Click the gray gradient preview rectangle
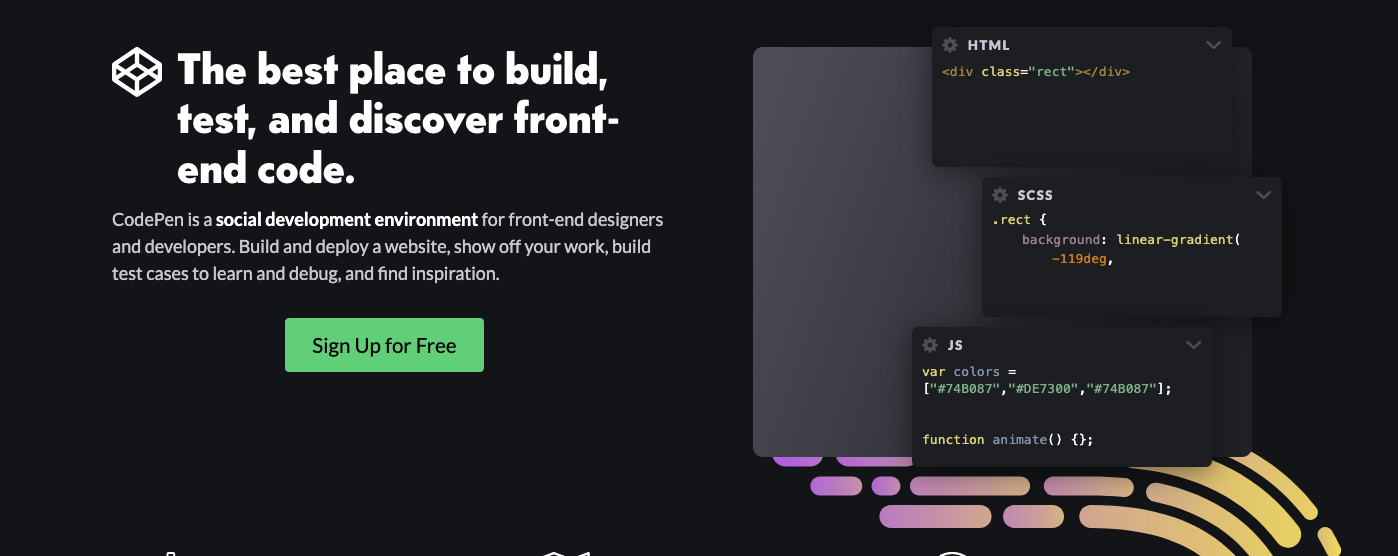The width and height of the screenshot is (1398, 556). [x=842, y=250]
